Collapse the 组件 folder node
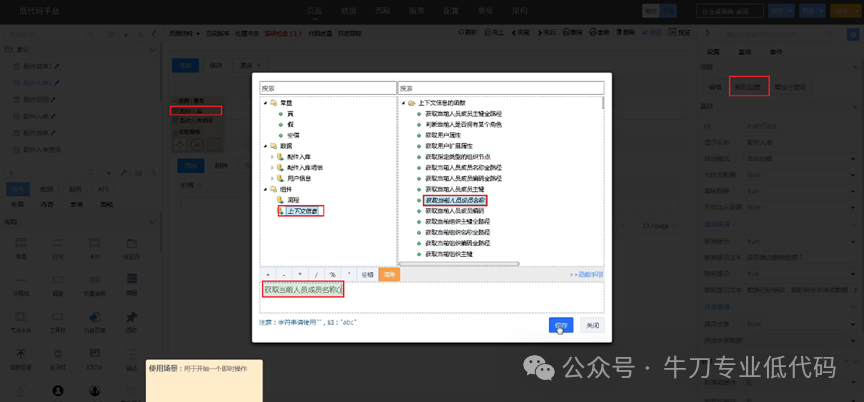 (264, 189)
